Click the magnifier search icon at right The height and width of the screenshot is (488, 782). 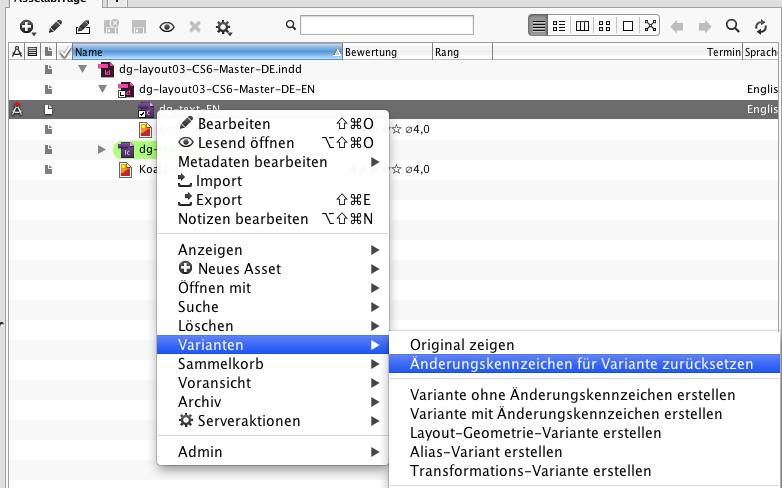[x=733, y=26]
